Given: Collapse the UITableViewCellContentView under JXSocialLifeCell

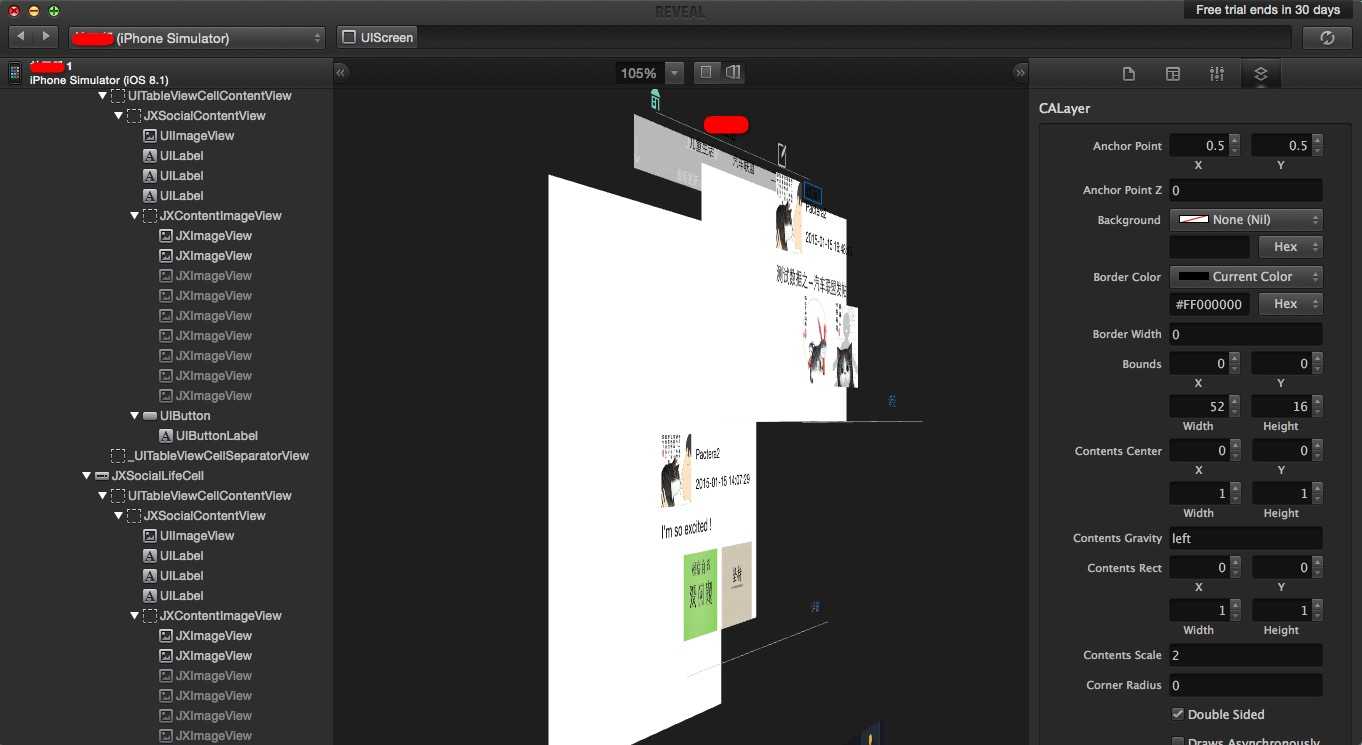Looking at the screenshot, I should [x=103, y=496].
